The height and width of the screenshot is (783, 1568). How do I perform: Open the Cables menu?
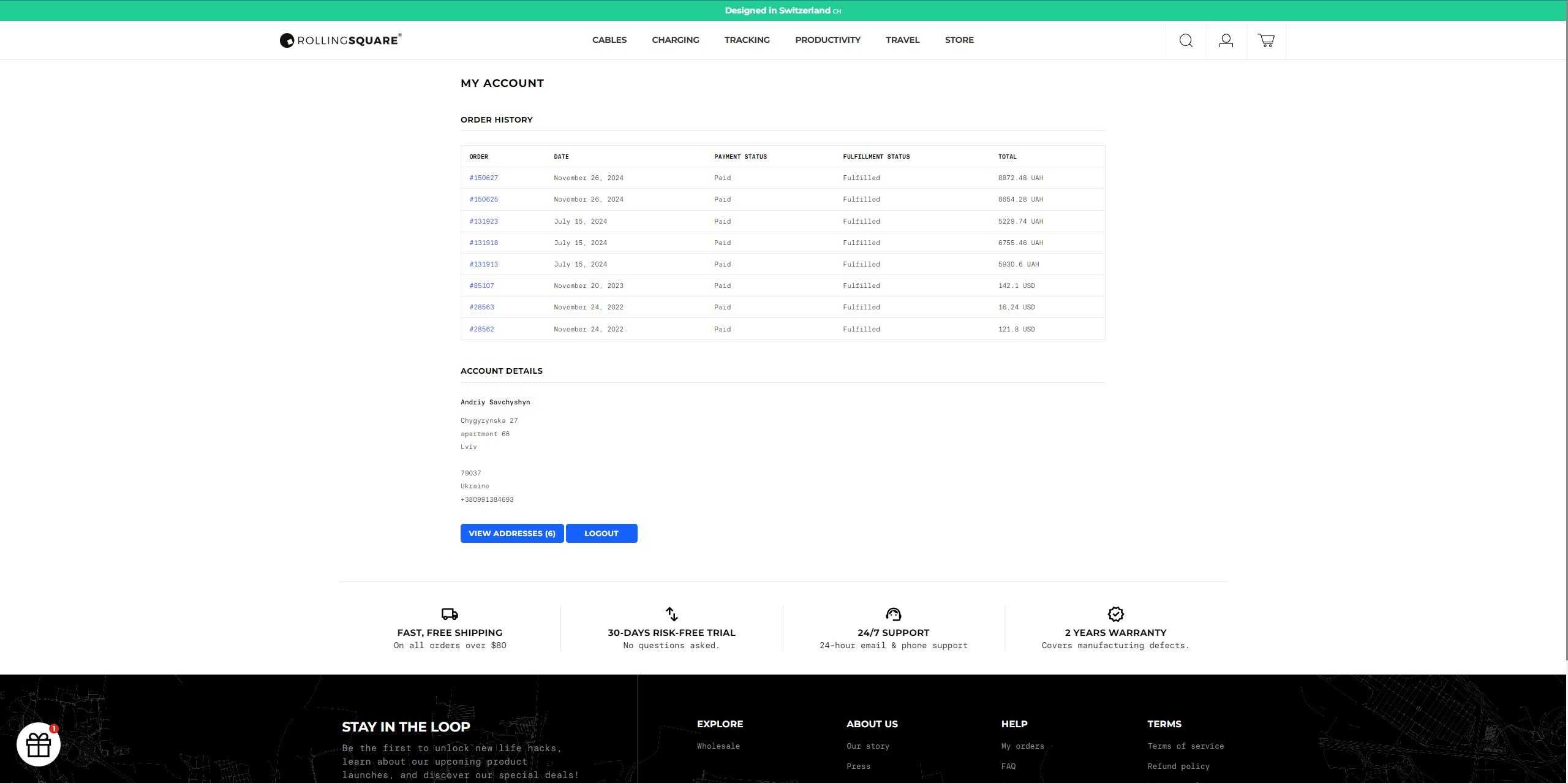[x=609, y=40]
